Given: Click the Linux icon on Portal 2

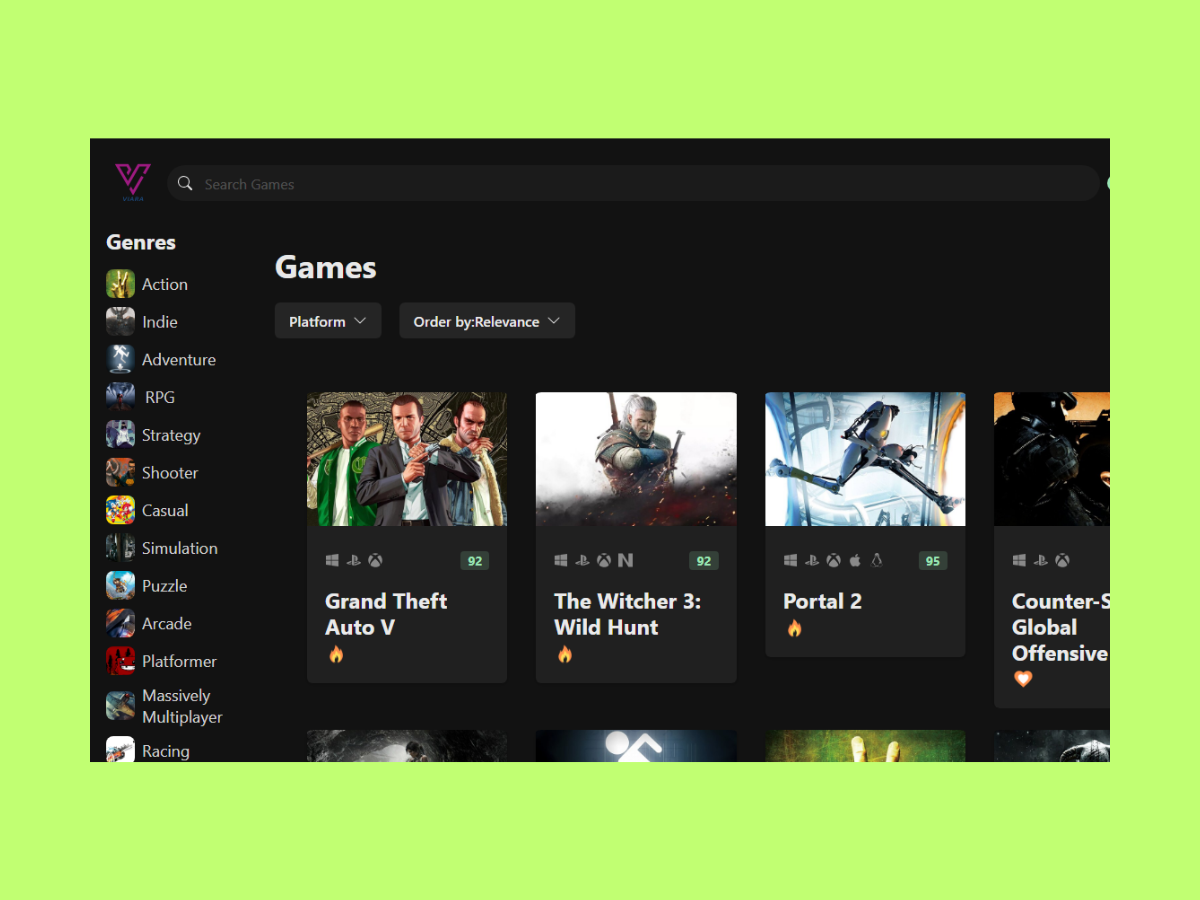Looking at the screenshot, I should [x=877, y=561].
